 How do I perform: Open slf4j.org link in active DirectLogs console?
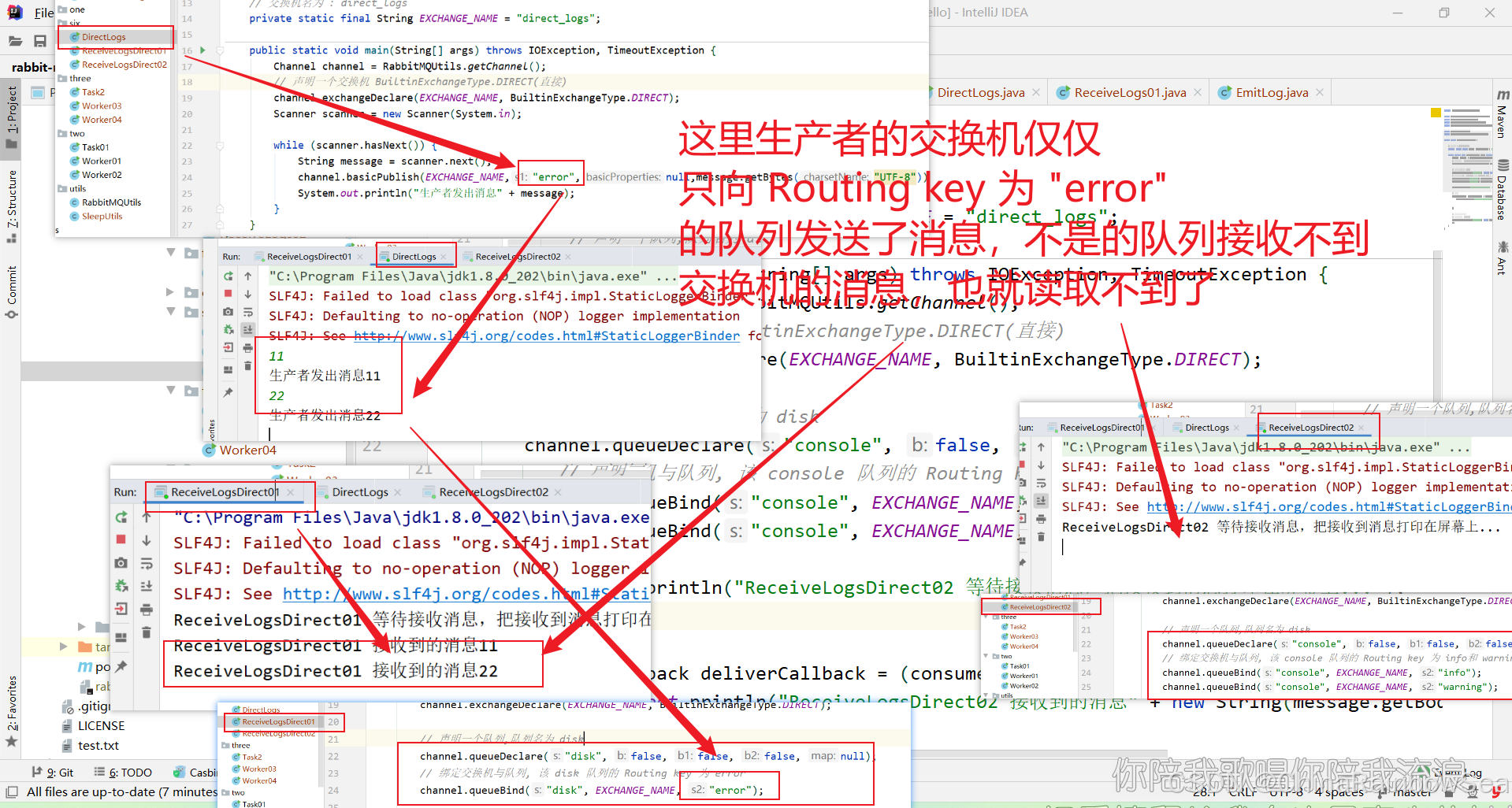coord(547,336)
